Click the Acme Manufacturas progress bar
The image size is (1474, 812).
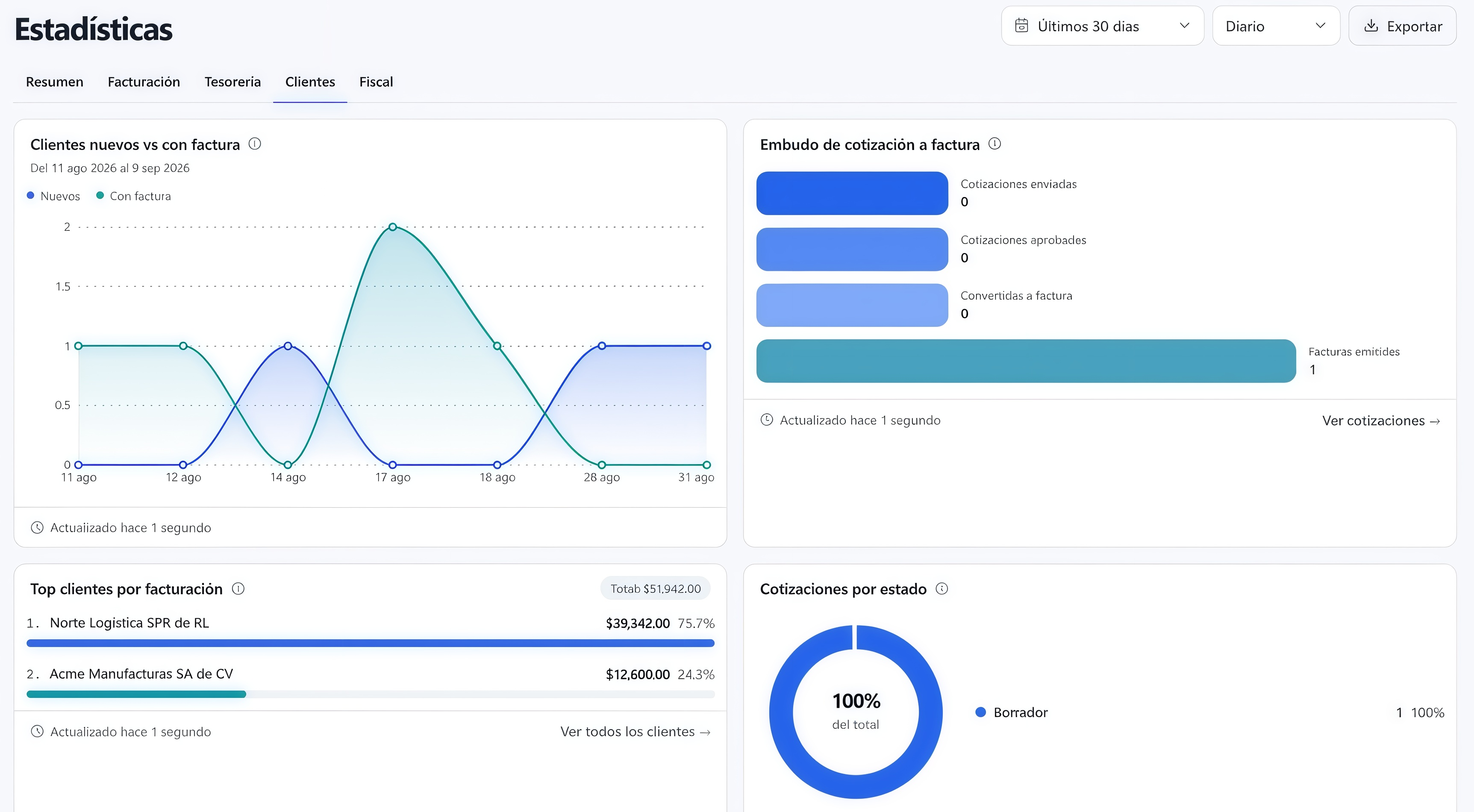(370, 694)
